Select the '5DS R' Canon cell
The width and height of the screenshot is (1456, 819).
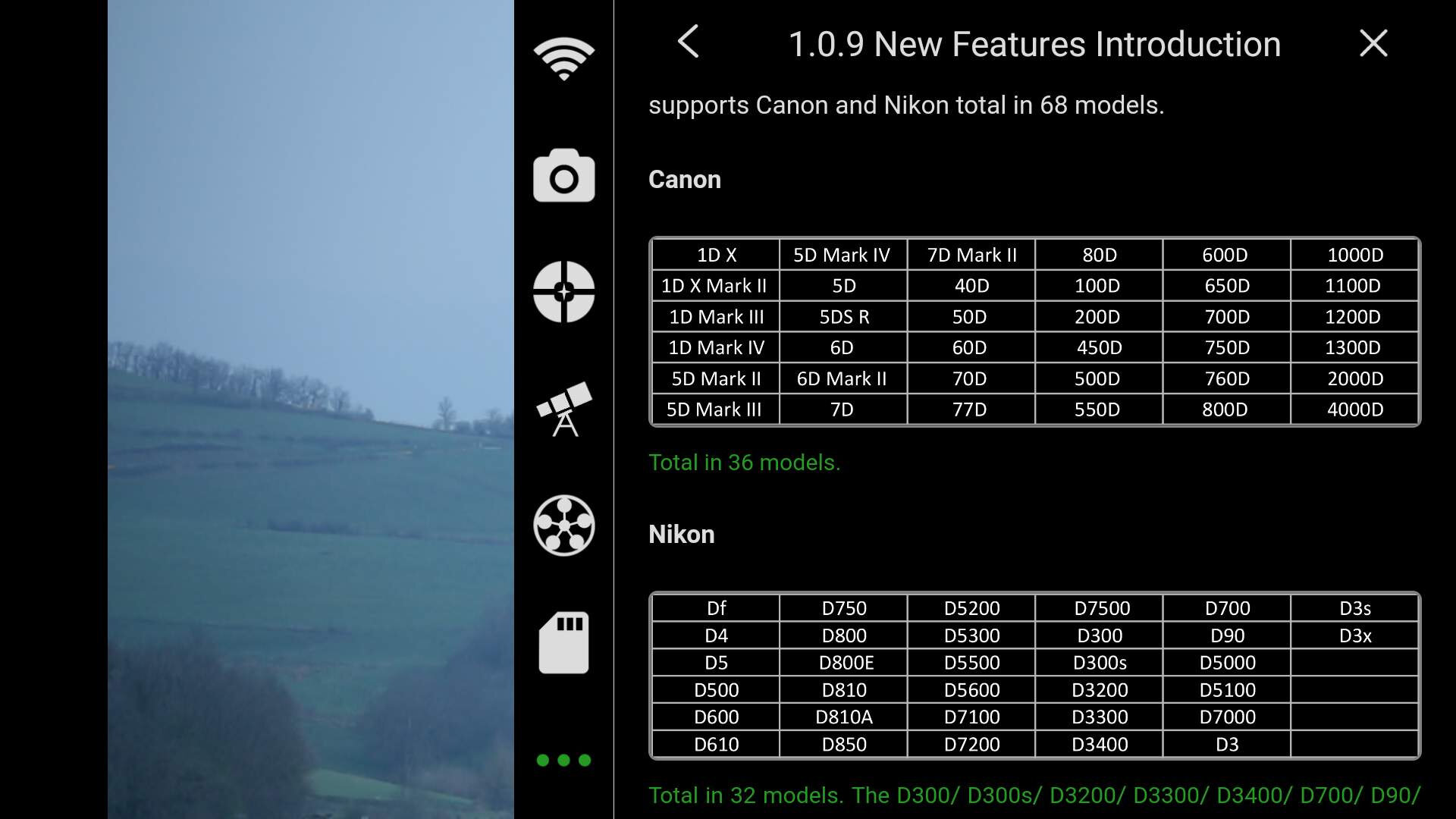pos(843,317)
